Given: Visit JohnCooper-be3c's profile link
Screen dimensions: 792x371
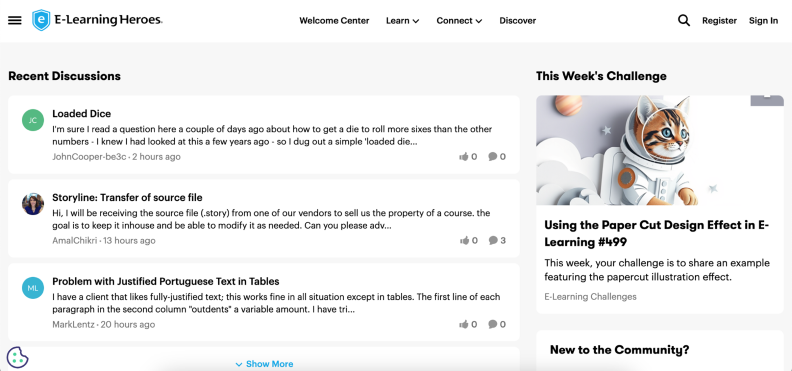Looking at the screenshot, I should coord(89,156).
